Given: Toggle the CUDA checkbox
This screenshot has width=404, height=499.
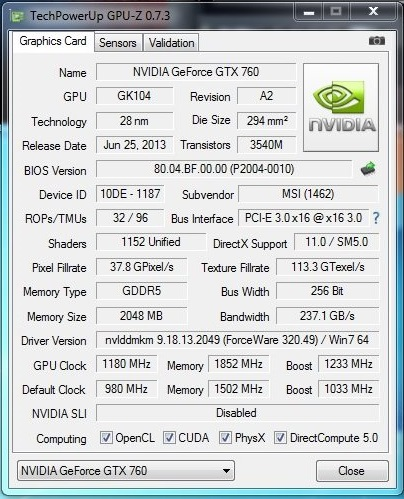Looking at the screenshot, I should 169,438.
